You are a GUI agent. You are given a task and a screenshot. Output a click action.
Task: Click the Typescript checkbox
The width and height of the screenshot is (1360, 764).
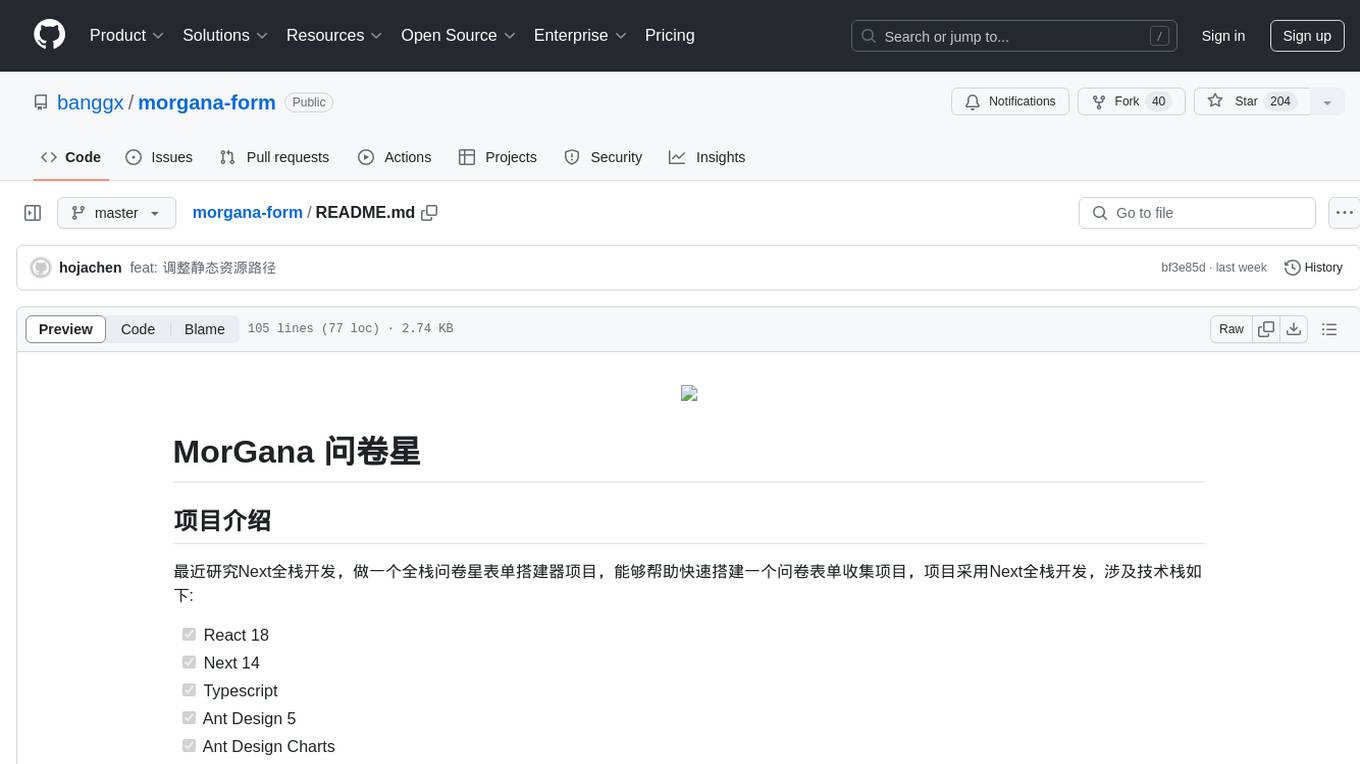tap(189, 690)
